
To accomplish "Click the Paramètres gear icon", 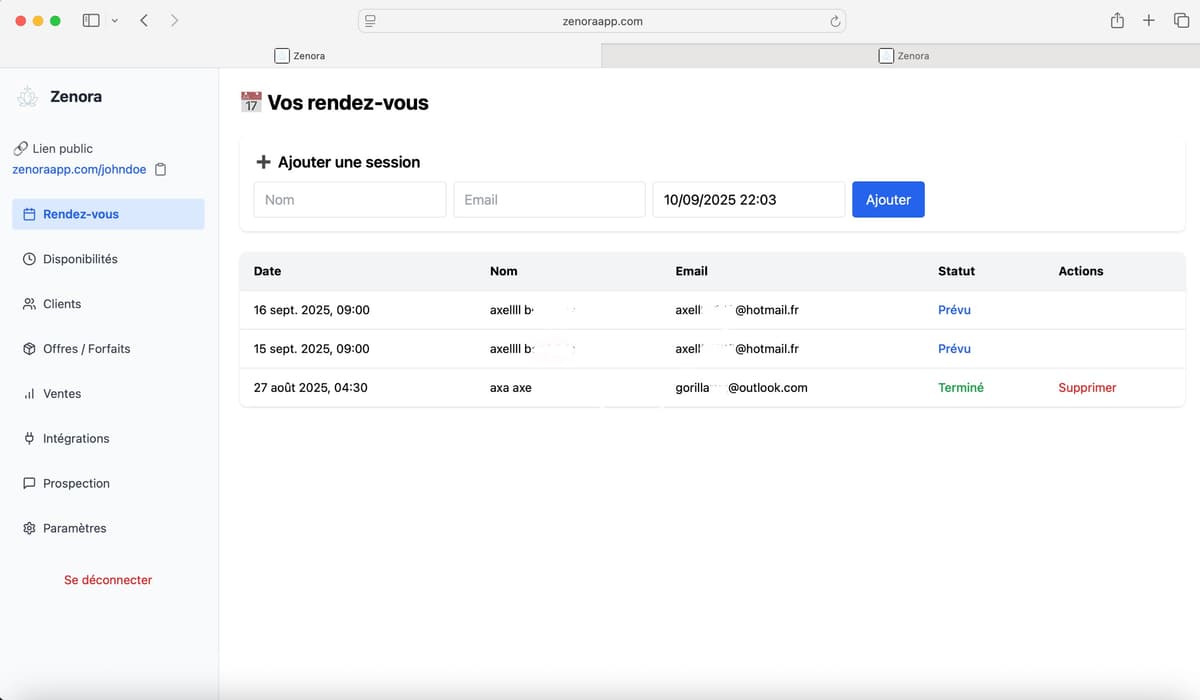I will pyautogui.click(x=29, y=528).
